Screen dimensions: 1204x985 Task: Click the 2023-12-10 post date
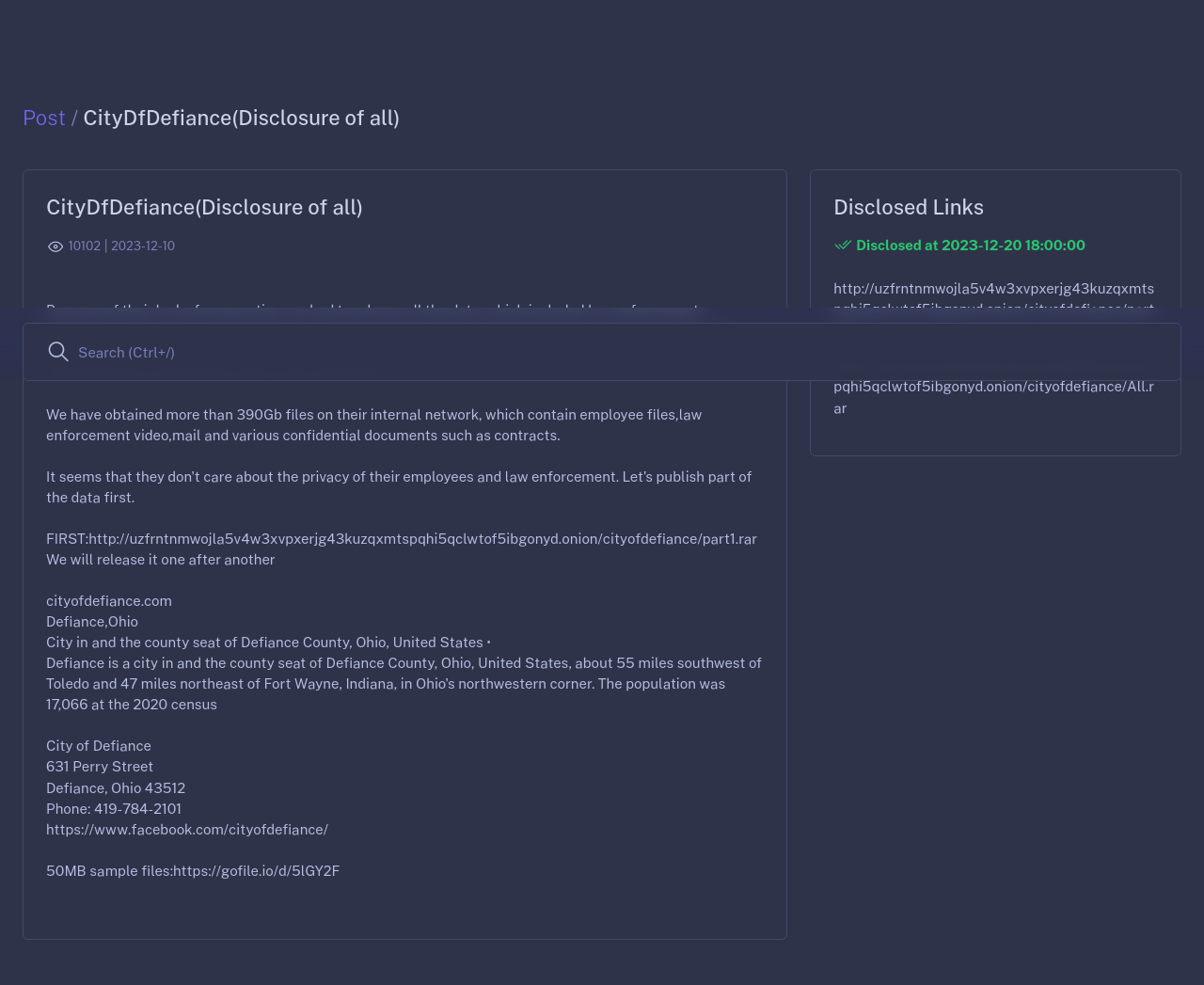click(143, 246)
